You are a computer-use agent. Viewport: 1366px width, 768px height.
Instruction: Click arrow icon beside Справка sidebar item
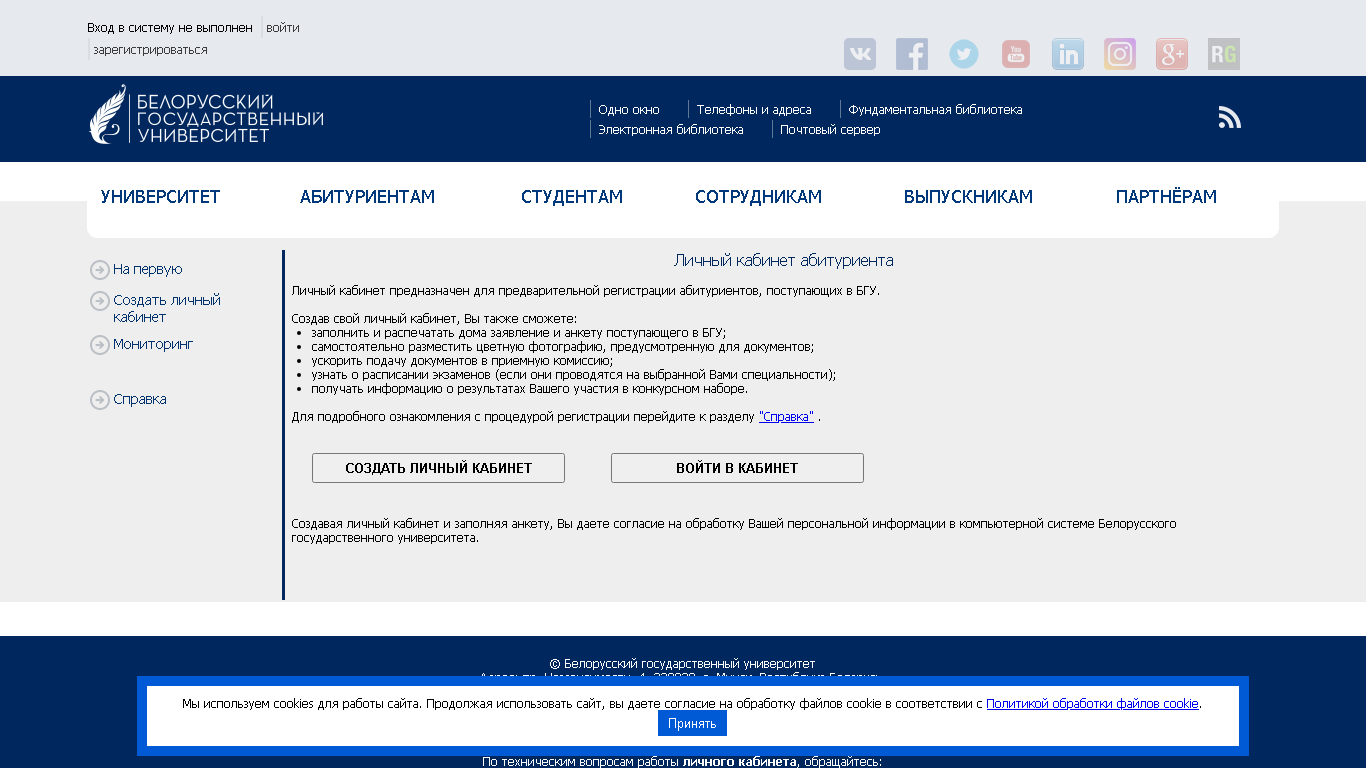coord(100,400)
